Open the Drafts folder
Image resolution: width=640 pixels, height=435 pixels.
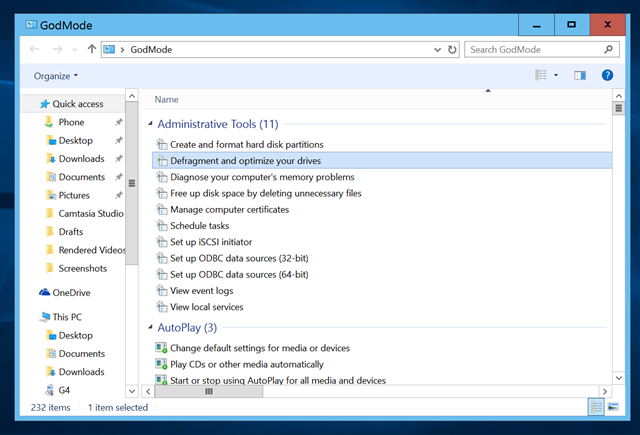(65, 232)
